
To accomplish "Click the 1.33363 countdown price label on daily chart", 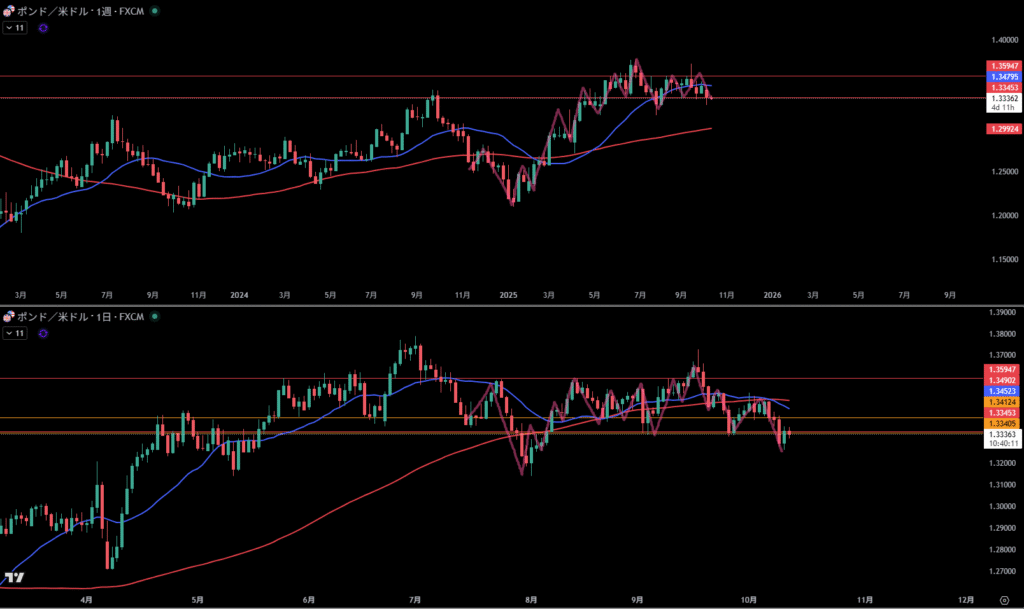I will point(1003,435).
